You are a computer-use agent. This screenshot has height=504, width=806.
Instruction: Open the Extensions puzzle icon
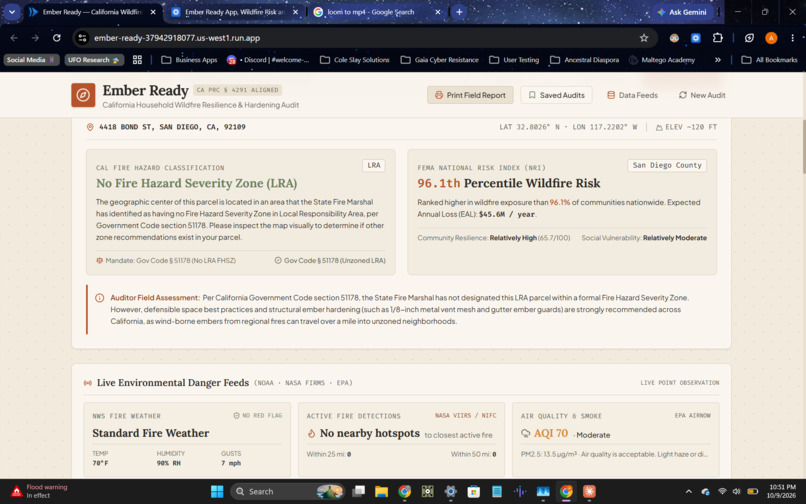(x=718, y=38)
